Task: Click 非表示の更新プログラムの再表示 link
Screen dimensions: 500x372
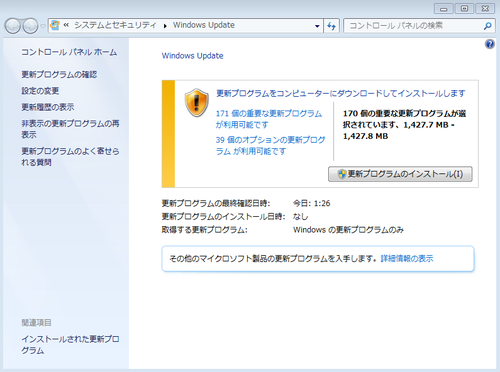Action: click(70, 129)
